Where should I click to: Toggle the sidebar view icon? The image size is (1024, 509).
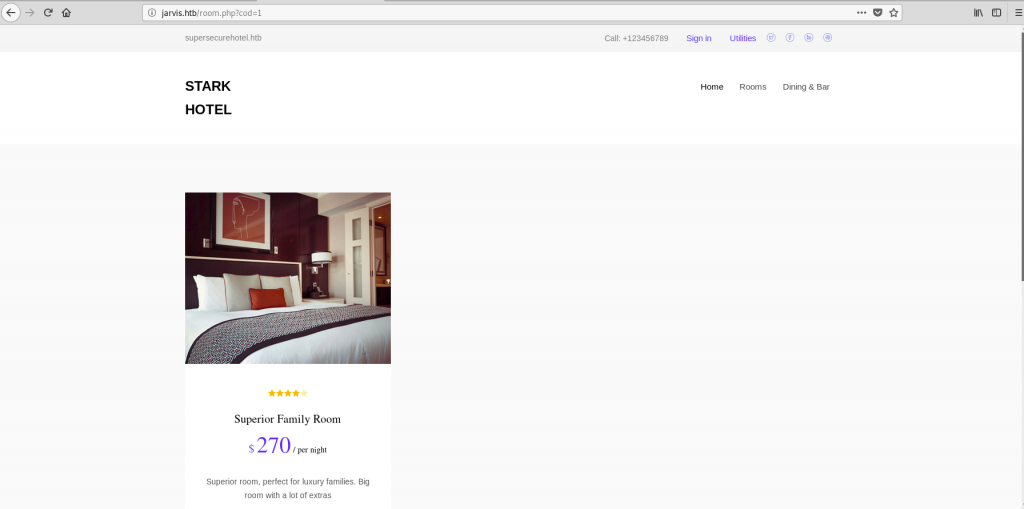click(x=997, y=12)
